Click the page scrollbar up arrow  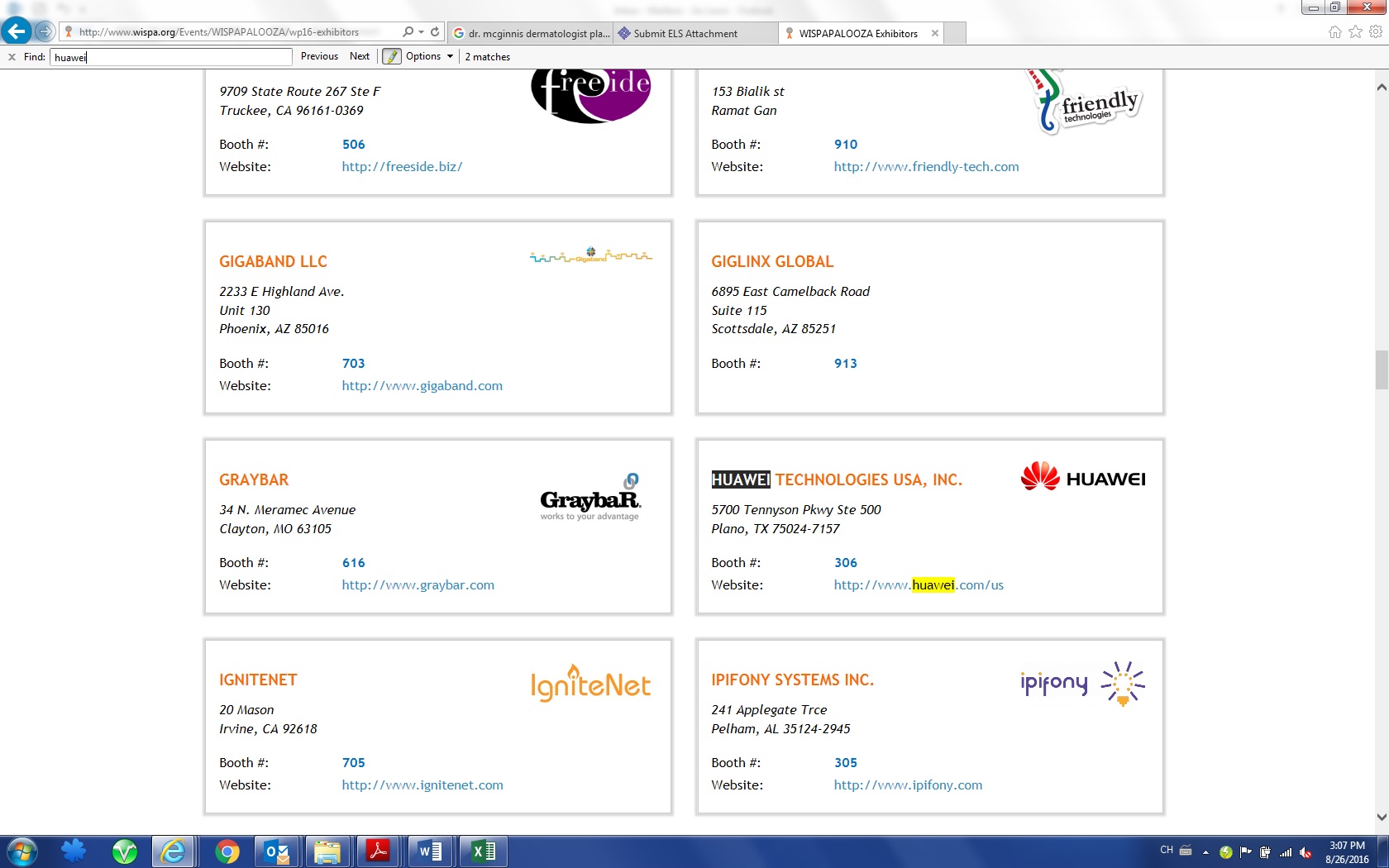(1381, 87)
